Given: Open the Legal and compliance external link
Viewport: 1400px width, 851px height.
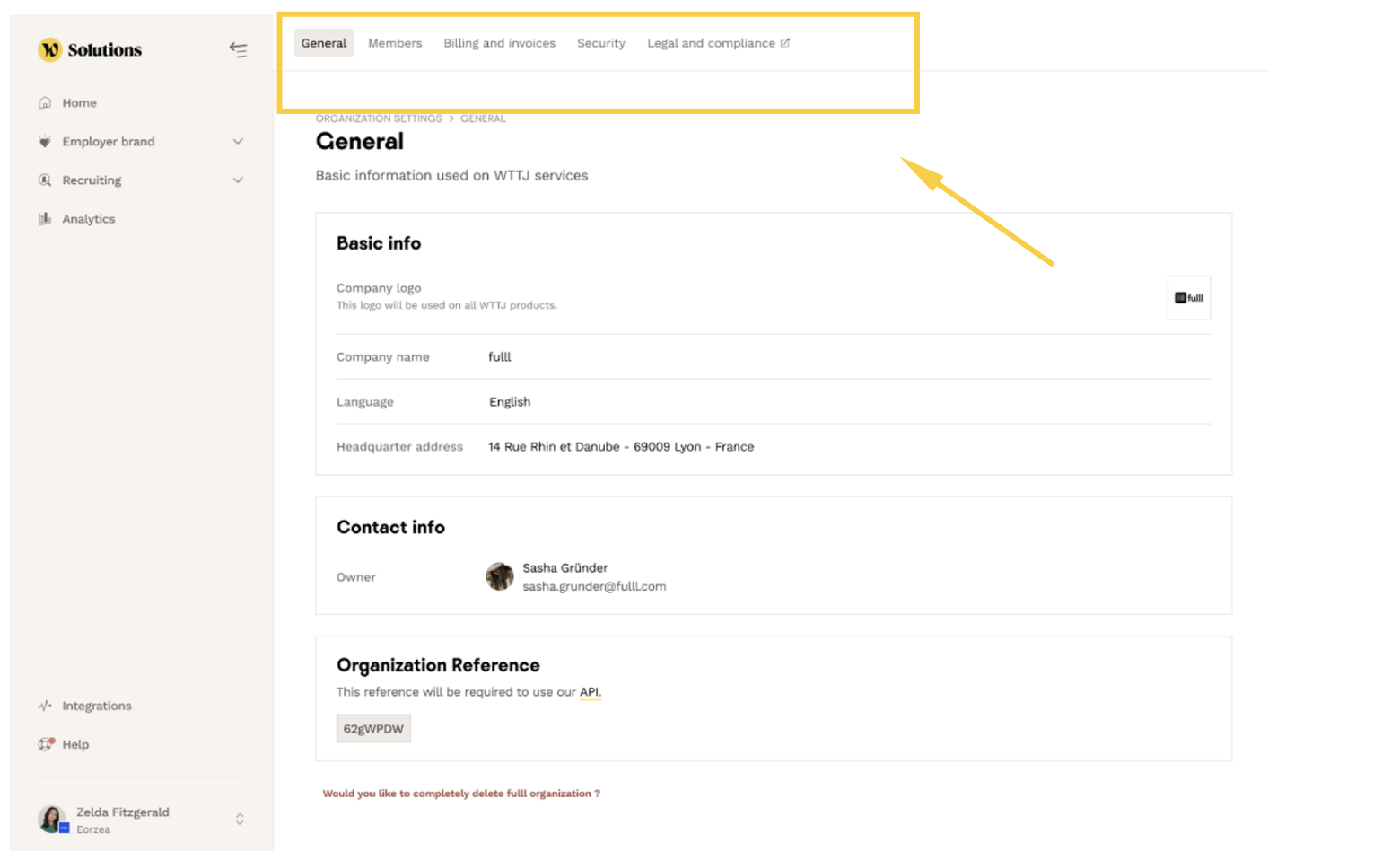Looking at the screenshot, I should coord(718,43).
